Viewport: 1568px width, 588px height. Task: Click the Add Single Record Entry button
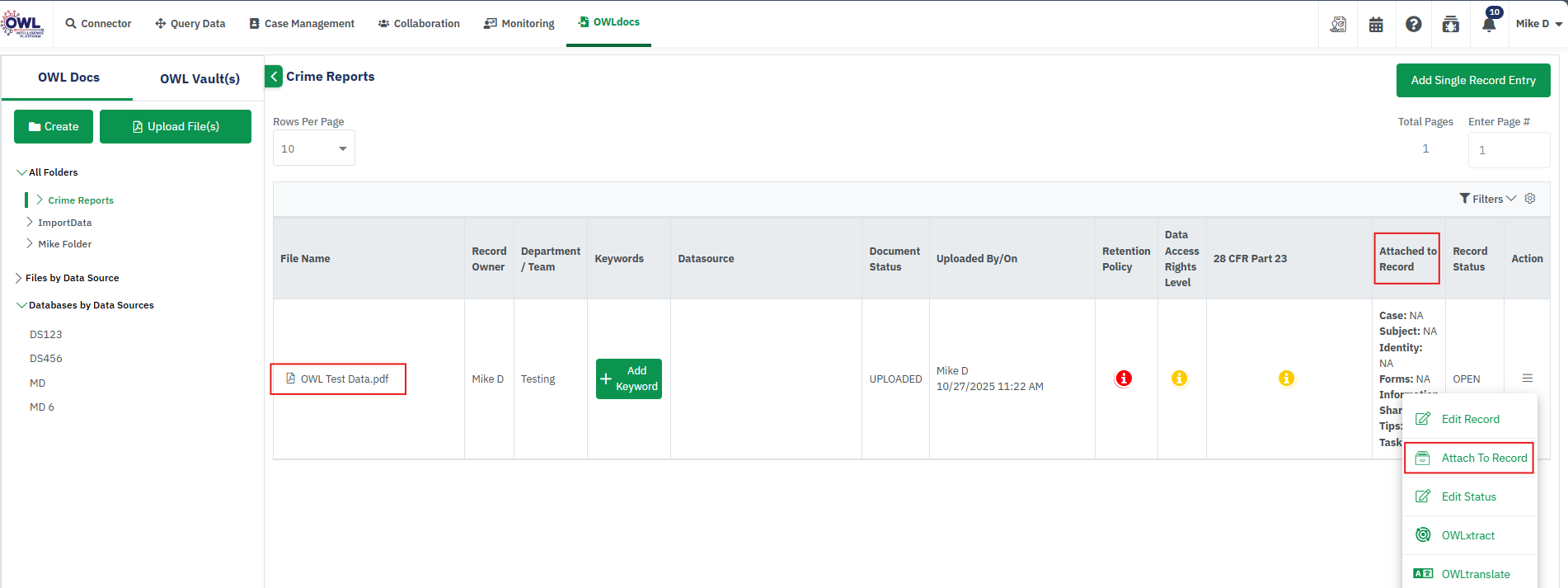pyautogui.click(x=1472, y=80)
